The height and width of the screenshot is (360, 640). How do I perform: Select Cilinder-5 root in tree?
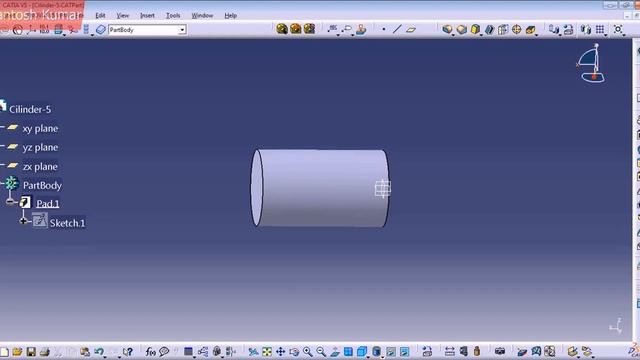click(x=30, y=109)
